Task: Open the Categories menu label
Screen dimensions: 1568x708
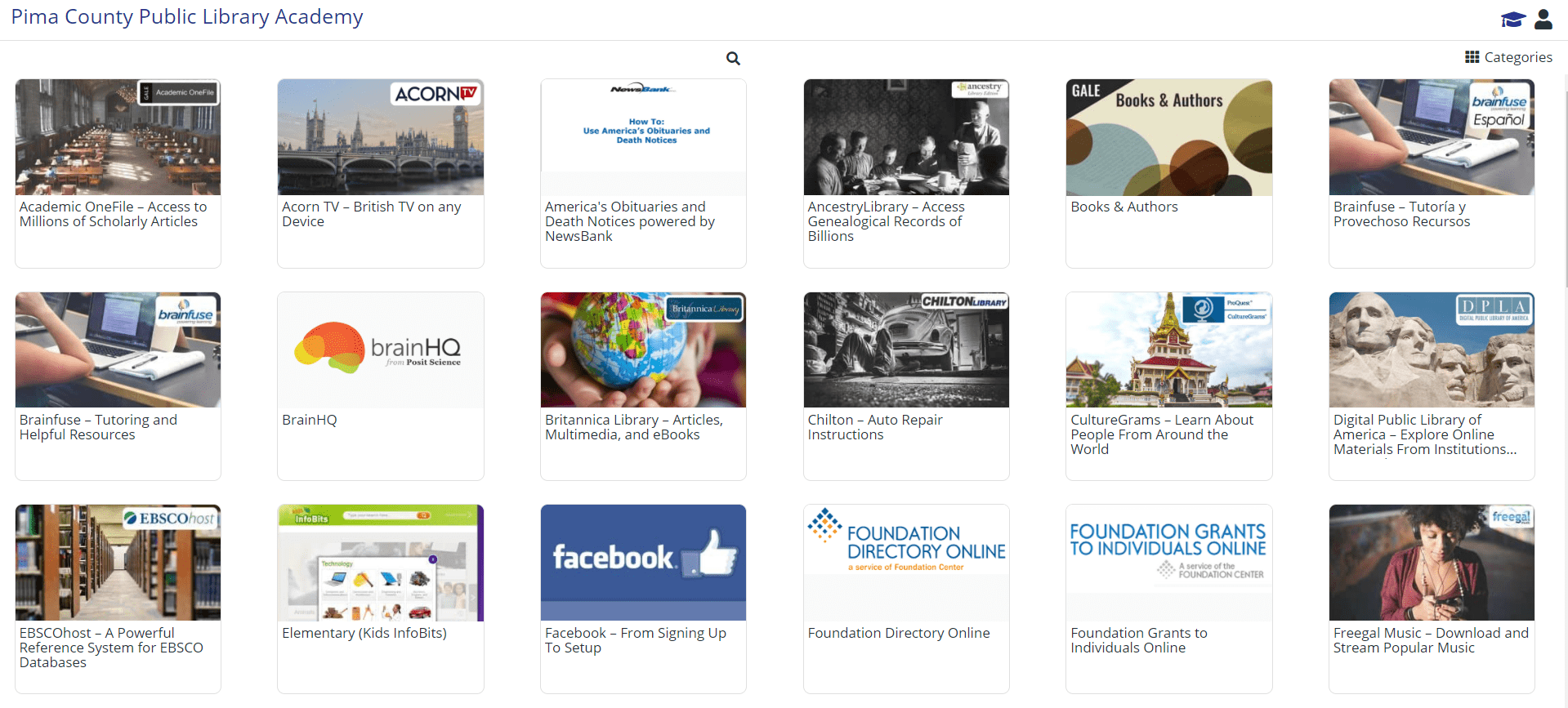Action: click(x=1518, y=57)
